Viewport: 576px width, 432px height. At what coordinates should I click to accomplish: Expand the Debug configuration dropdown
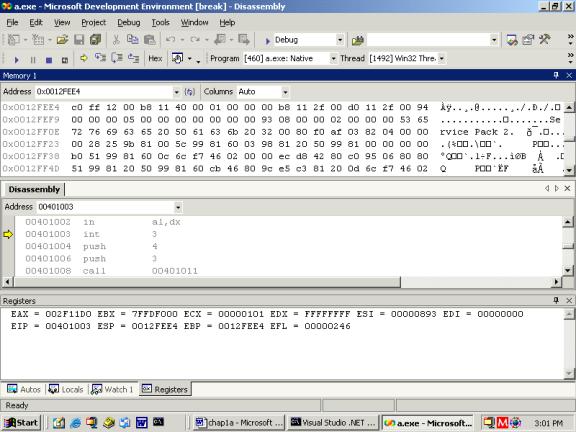pos(340,40)
